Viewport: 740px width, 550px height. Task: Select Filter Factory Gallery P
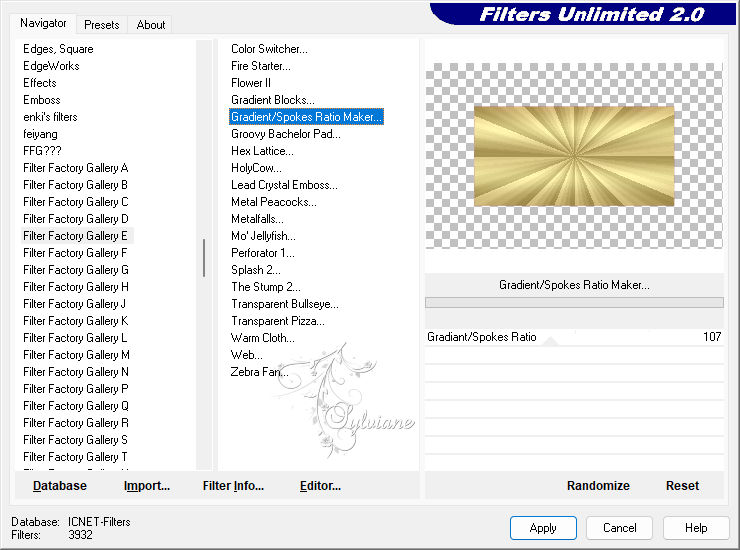[x=76, y=389]
